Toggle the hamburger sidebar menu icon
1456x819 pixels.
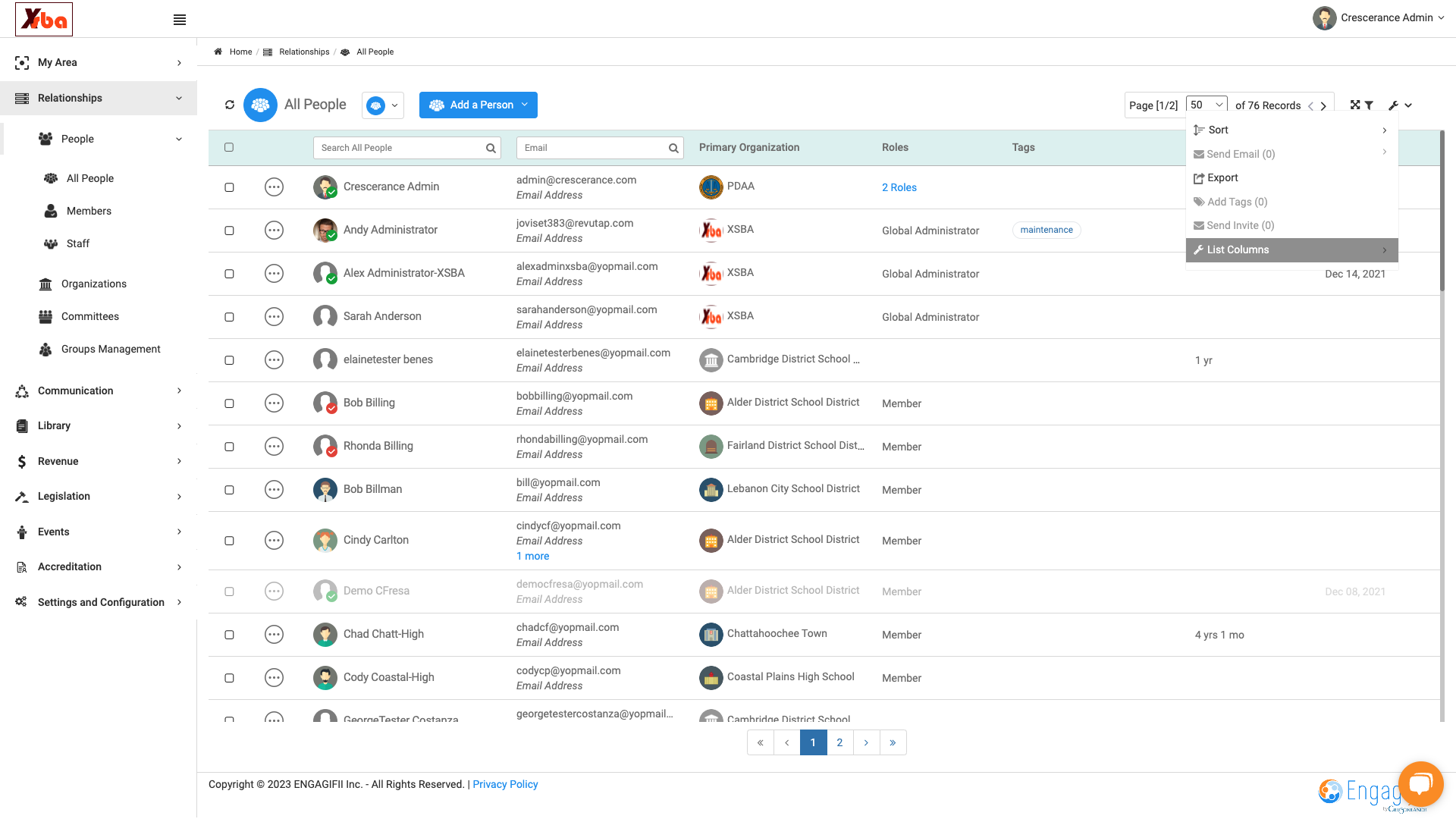[180, 20]
